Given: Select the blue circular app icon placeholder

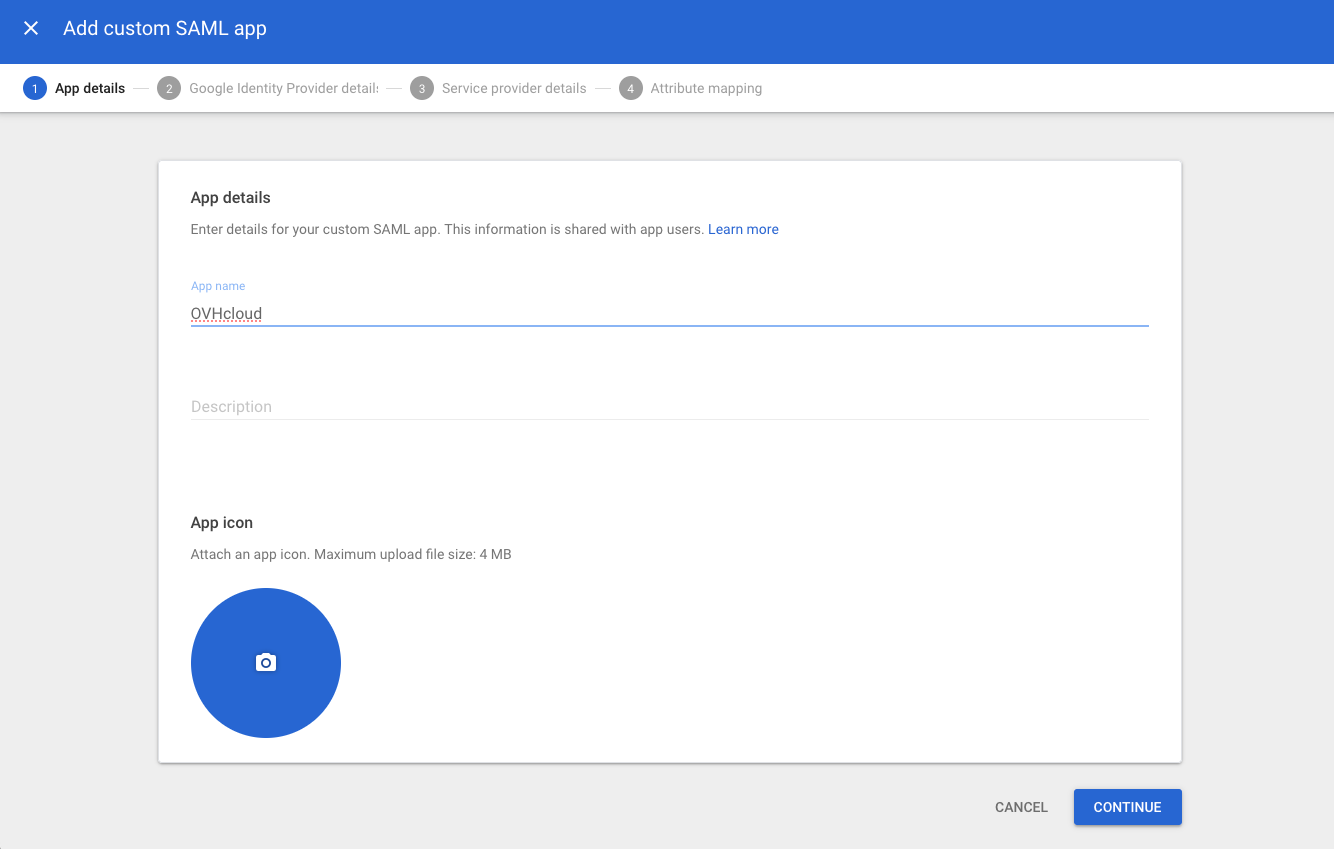Looking at the screenshot, I should pyautogui.click(x=265, y=662).
